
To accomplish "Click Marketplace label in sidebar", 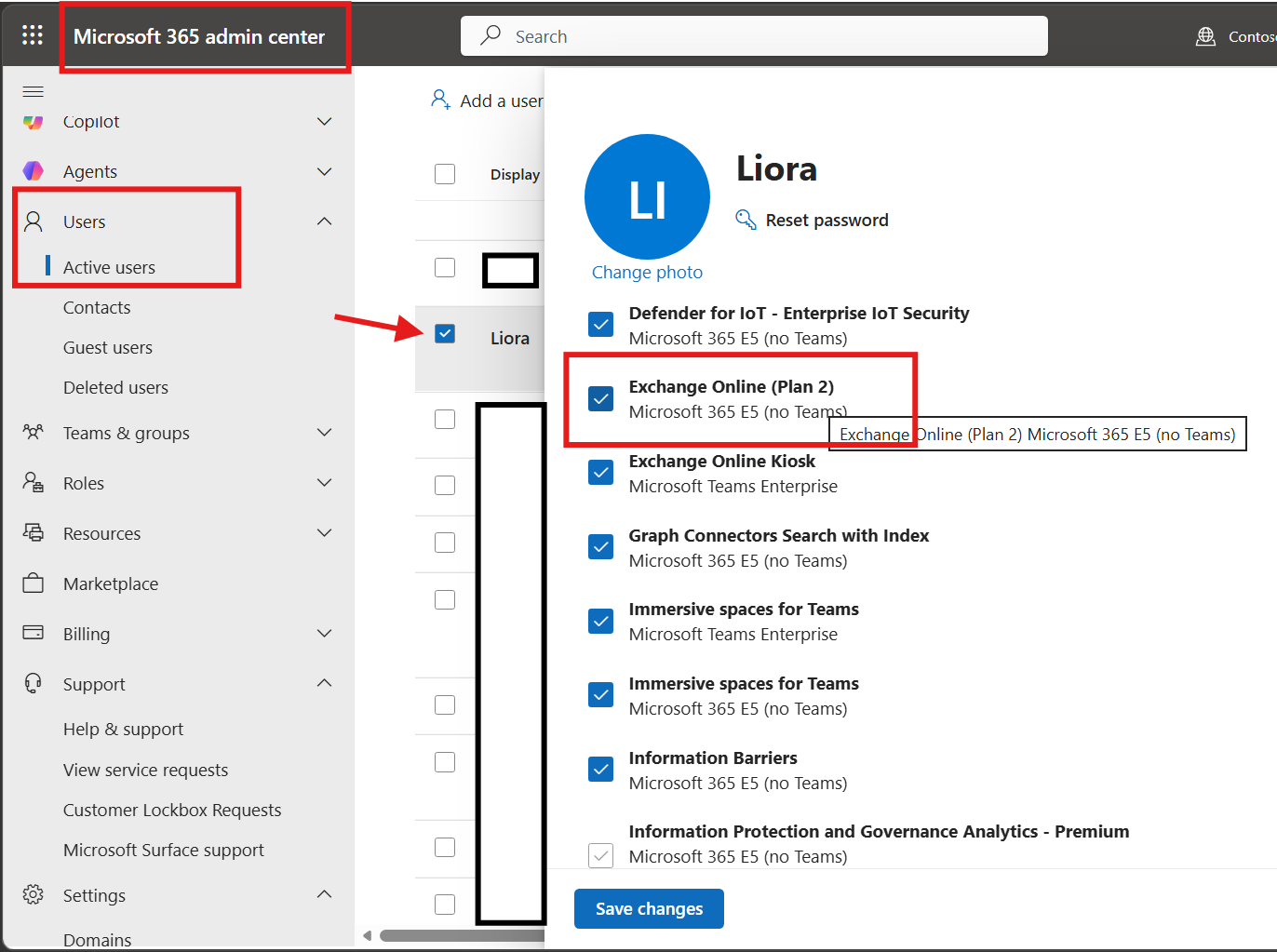I will [x=111, y=583].
